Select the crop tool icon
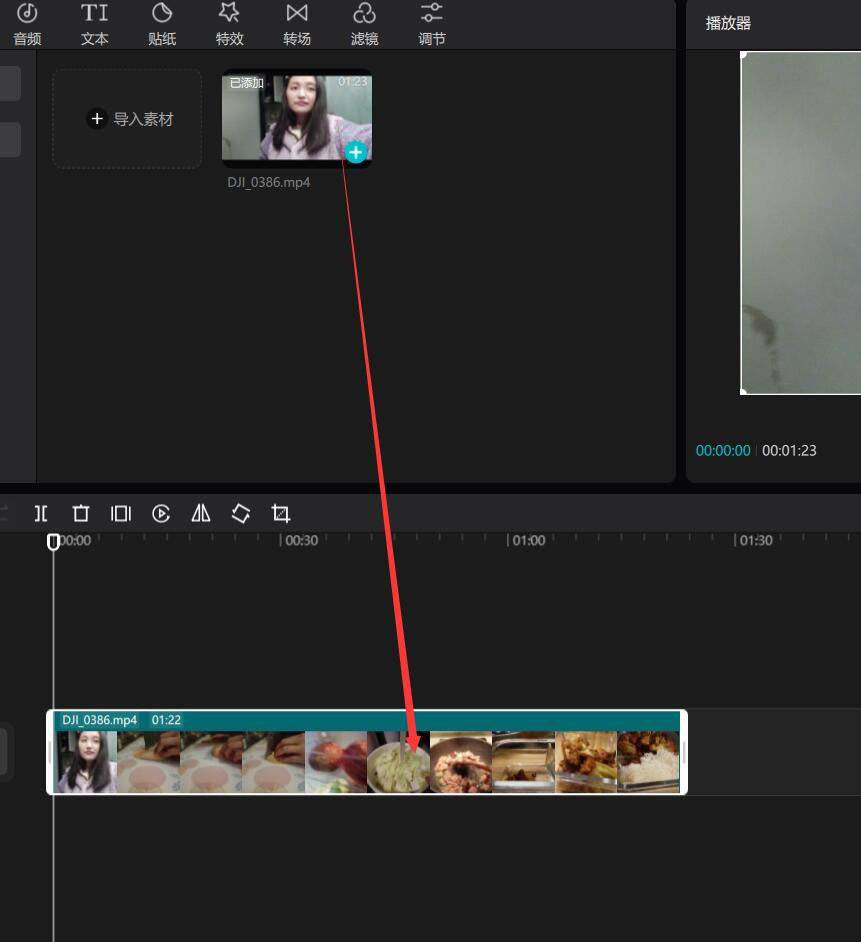This screenshot has width=861, height=942. (x=281, y=513)
